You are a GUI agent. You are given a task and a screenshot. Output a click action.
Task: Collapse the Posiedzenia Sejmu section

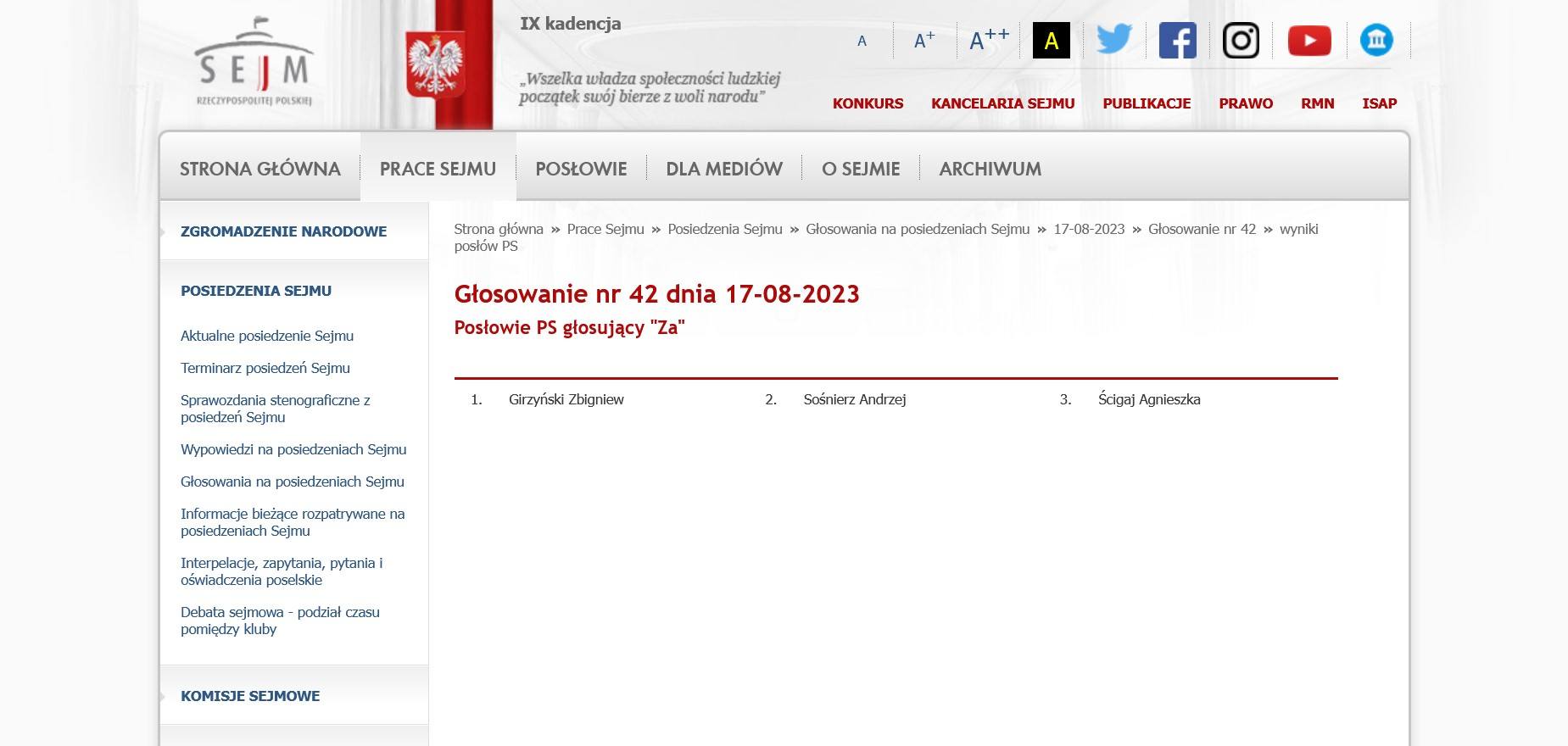256,291
